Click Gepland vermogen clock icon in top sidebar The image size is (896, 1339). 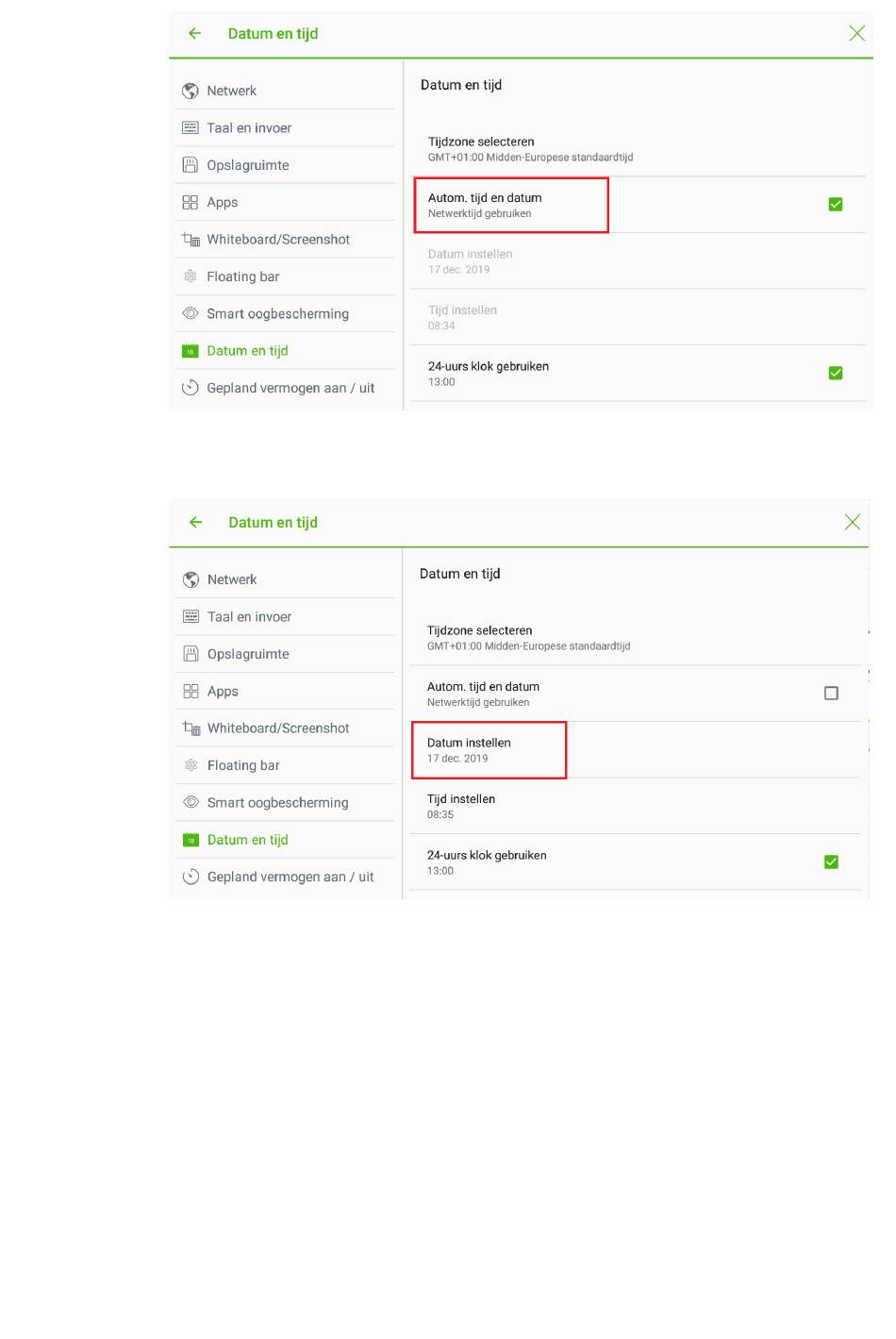tap(191, 388)
